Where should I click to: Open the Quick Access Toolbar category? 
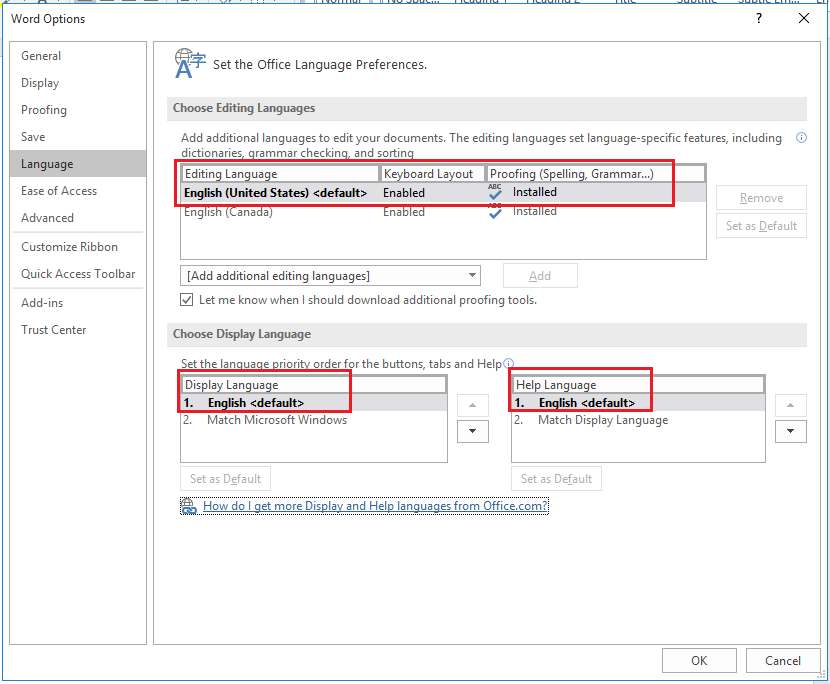pos(78,274)
